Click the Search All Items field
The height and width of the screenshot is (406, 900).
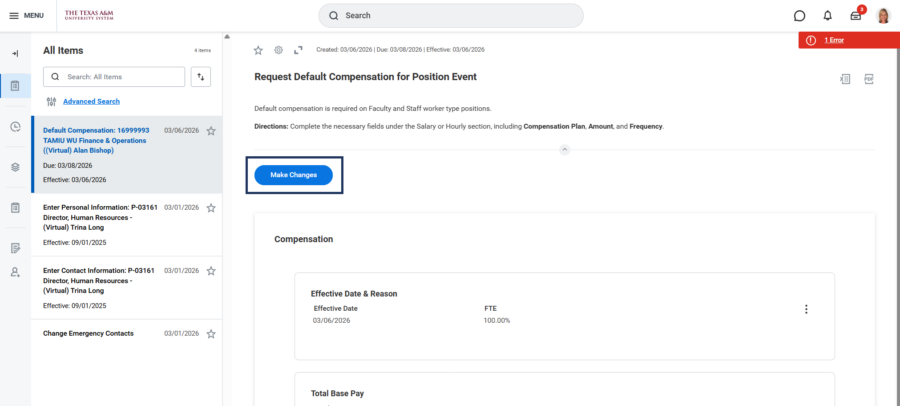click(114, 77)
